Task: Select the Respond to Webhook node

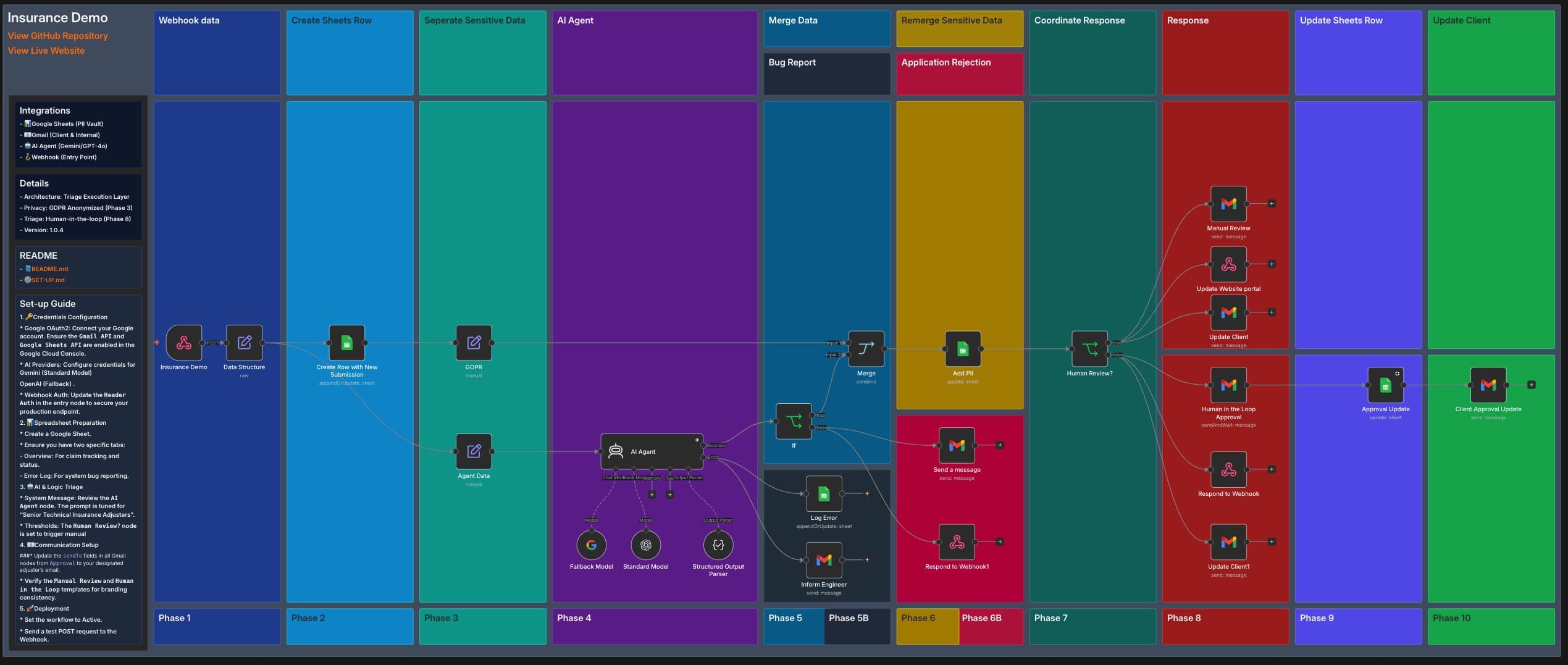Action: [x=1228, y=469]
